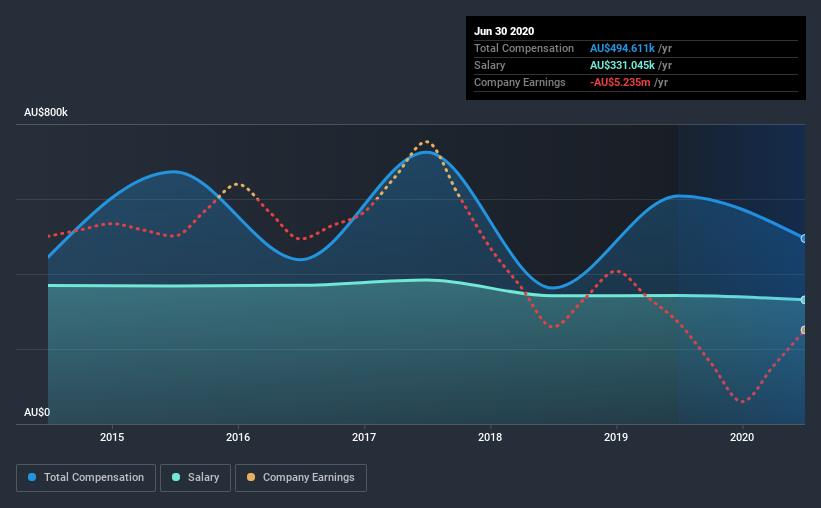Viewport: 821px width, 508px height.
Task: Click the AU$331.045k salary value
Action: 623,65
